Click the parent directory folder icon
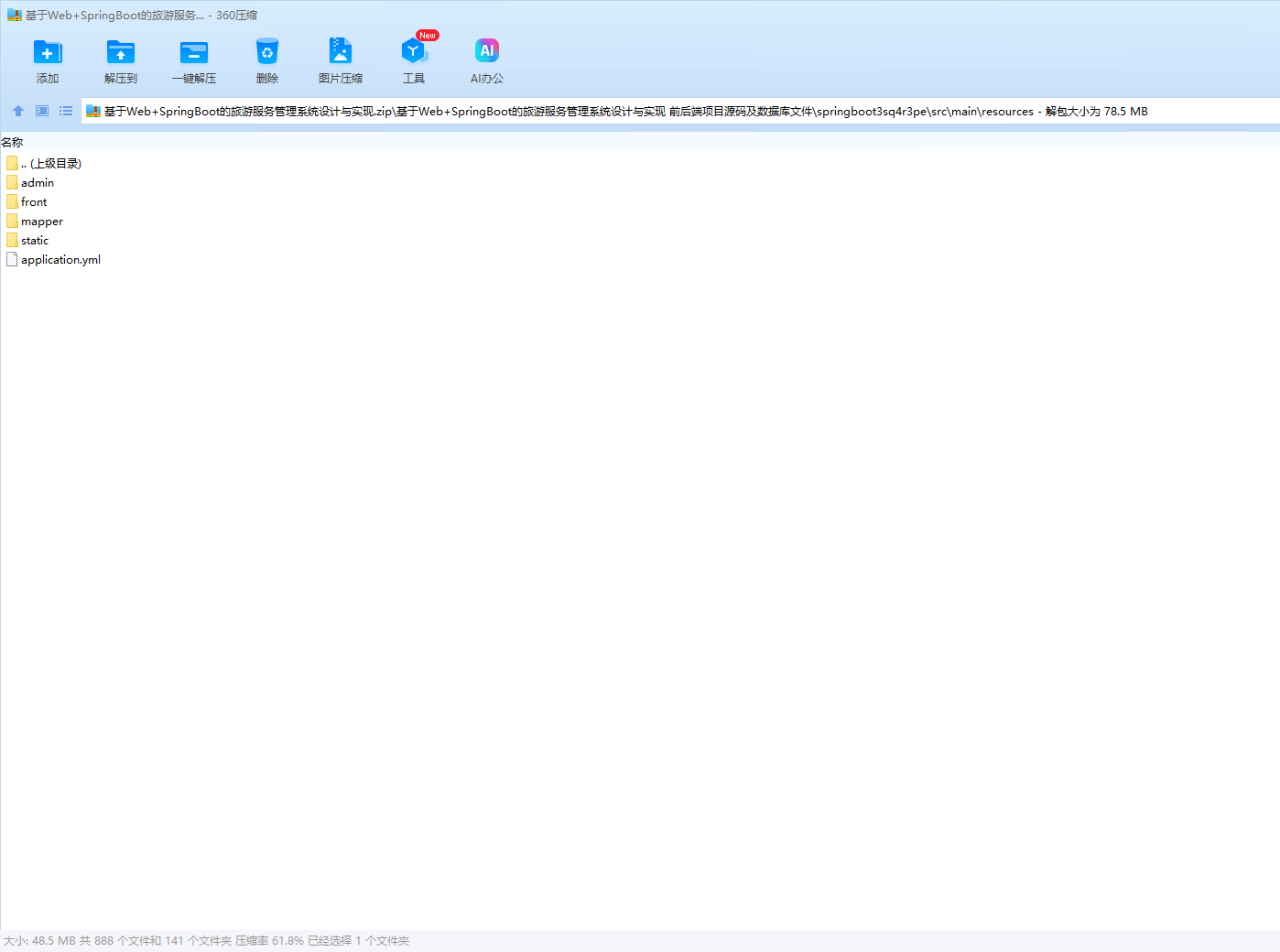This screenshot has width=1280, height=952. [12, 163]
